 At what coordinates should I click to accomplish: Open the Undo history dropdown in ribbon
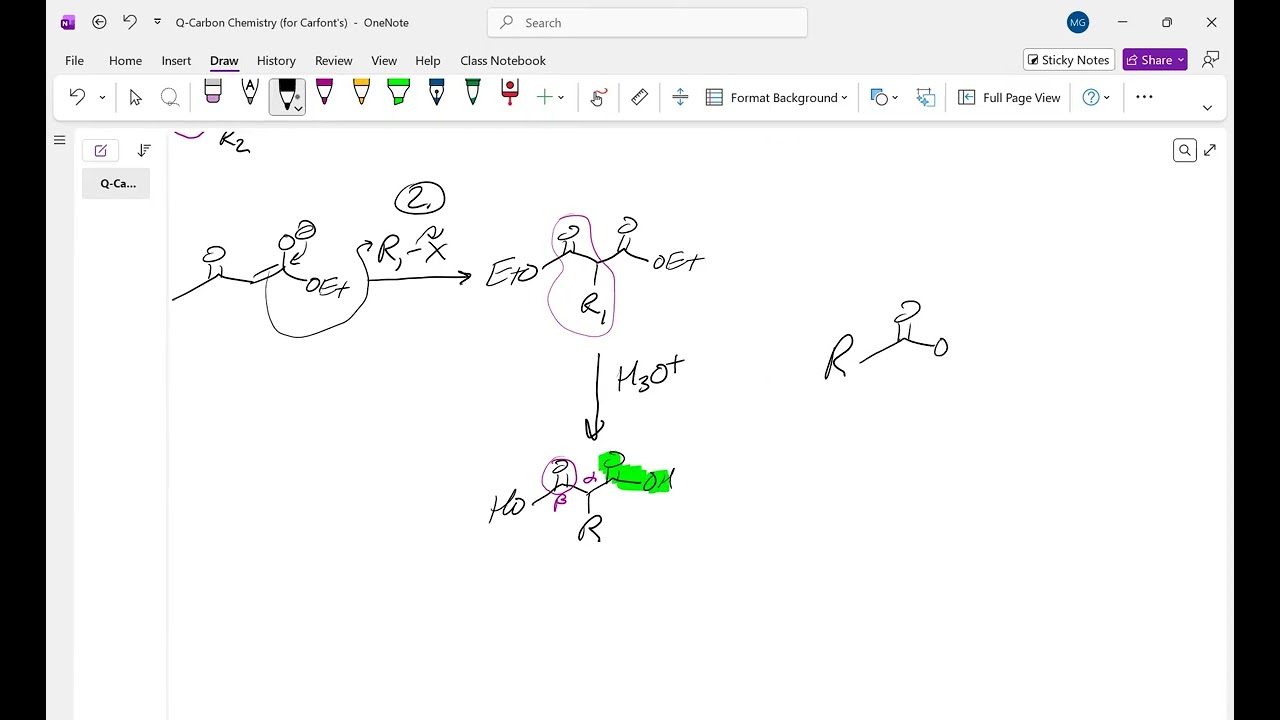pos(102,98)
